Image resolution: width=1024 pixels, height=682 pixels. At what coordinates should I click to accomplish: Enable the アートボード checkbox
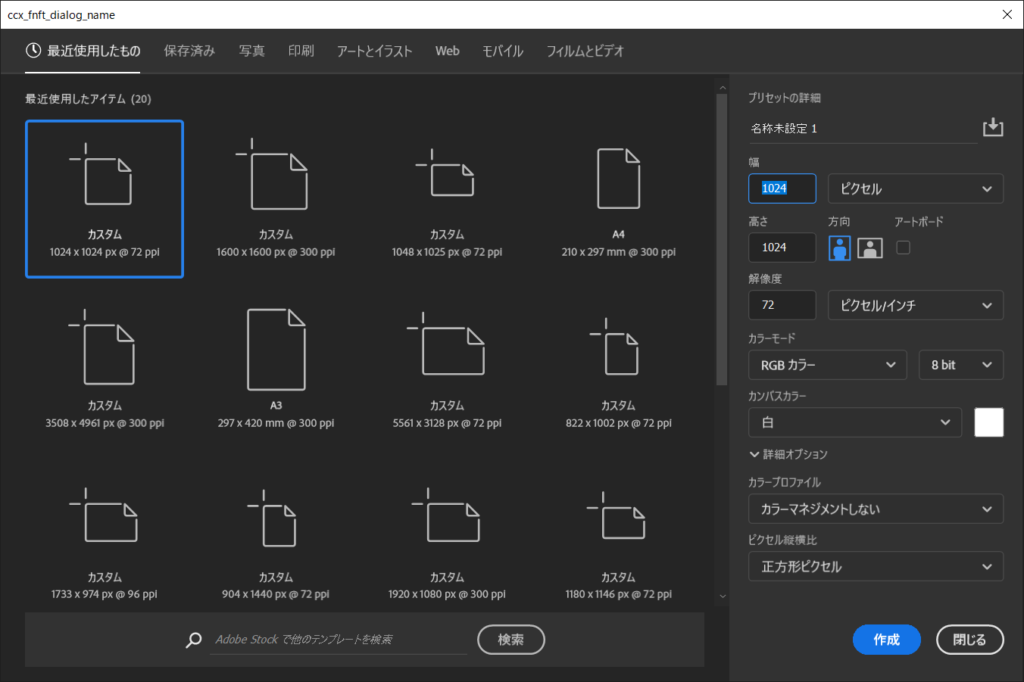point(903,247)
